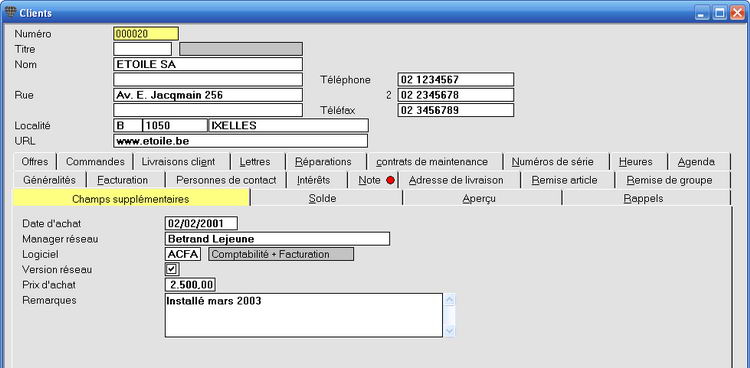
Task: Click the empty second Rue line field
Action: 208,110
